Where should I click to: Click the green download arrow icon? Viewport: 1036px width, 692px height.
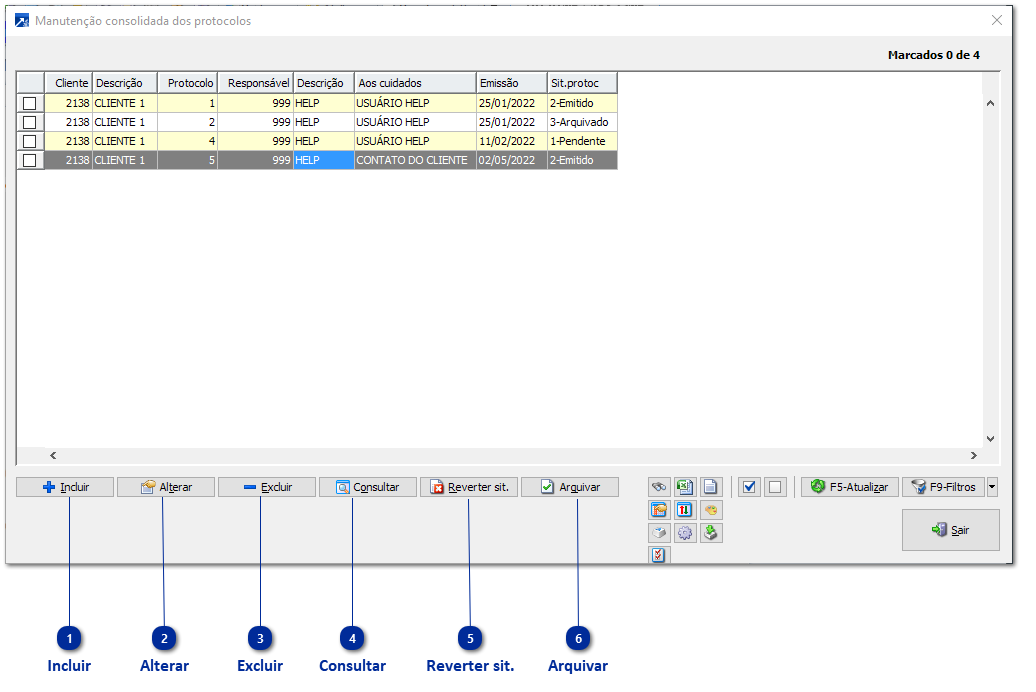coord(710,533)
